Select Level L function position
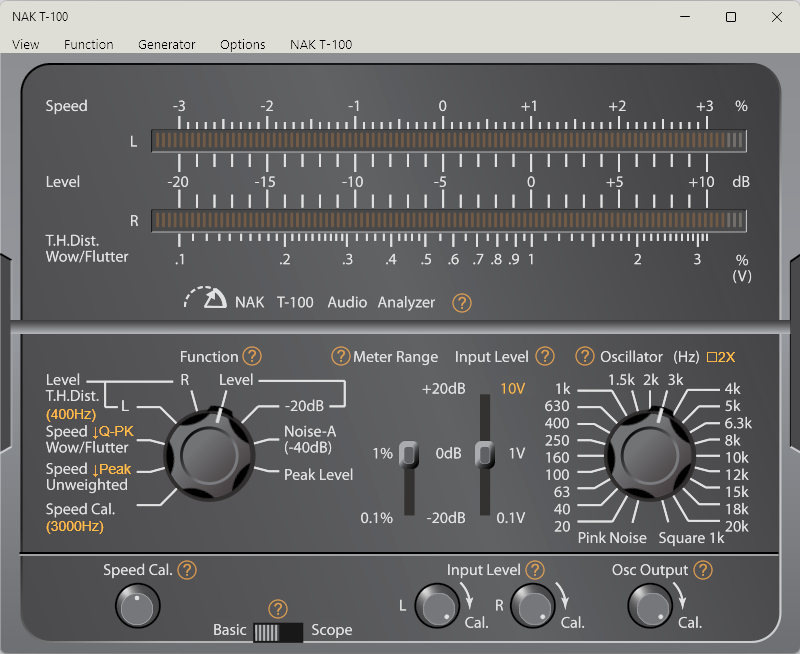The height and width of the screenshot is (654, 800). 124,406
